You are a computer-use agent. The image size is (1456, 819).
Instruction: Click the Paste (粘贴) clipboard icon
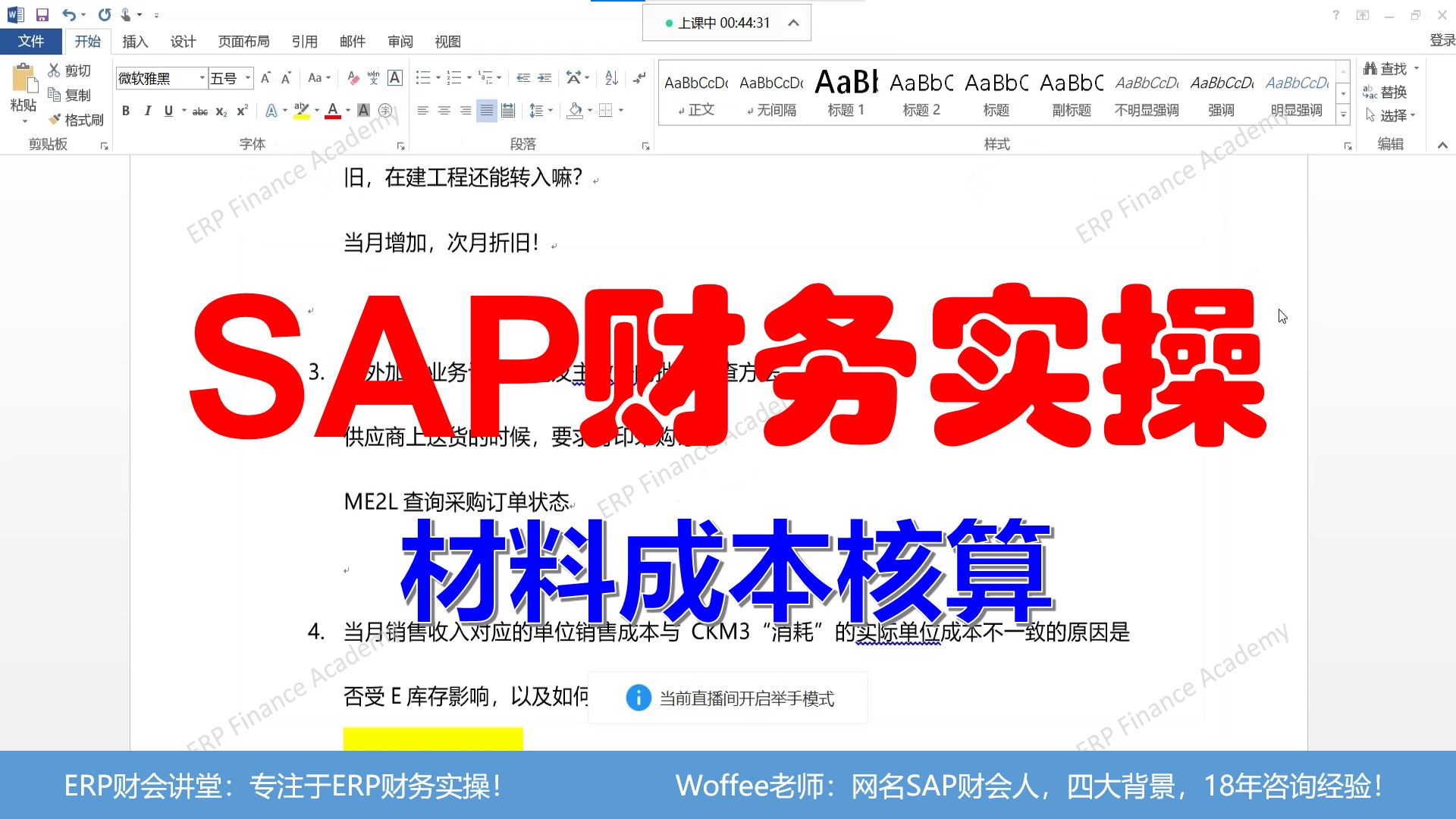(24, 79)
